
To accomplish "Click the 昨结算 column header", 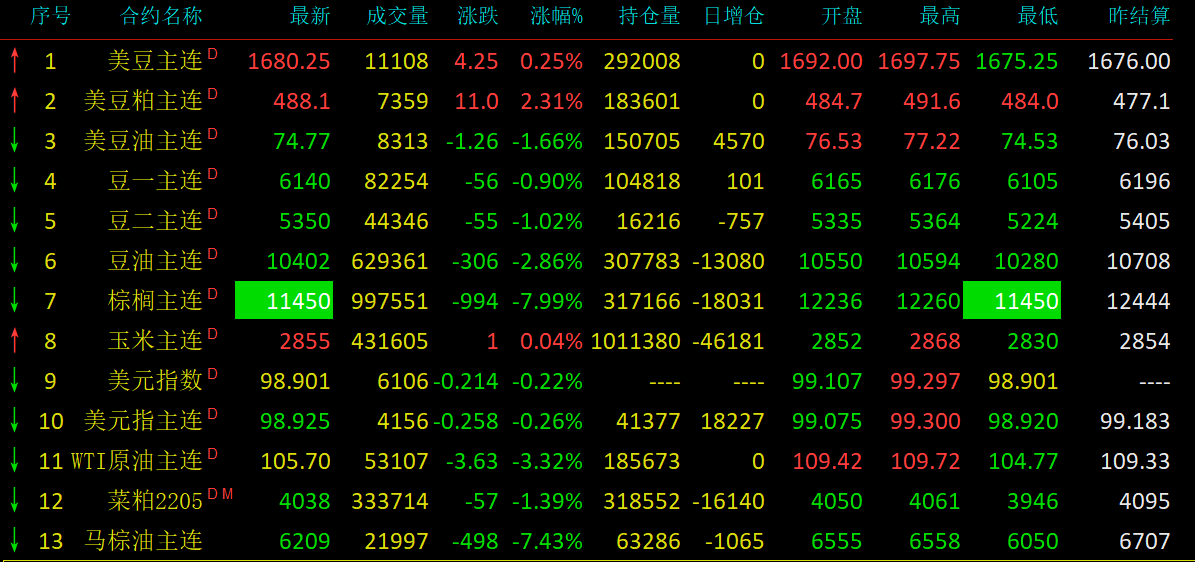I will pyautogui.click(x=1139, y=16).
